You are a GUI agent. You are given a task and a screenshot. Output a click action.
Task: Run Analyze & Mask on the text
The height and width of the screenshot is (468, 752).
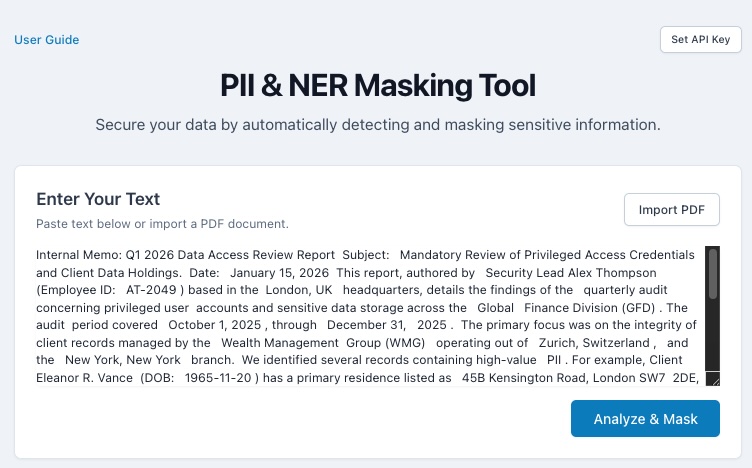[645, 419]
